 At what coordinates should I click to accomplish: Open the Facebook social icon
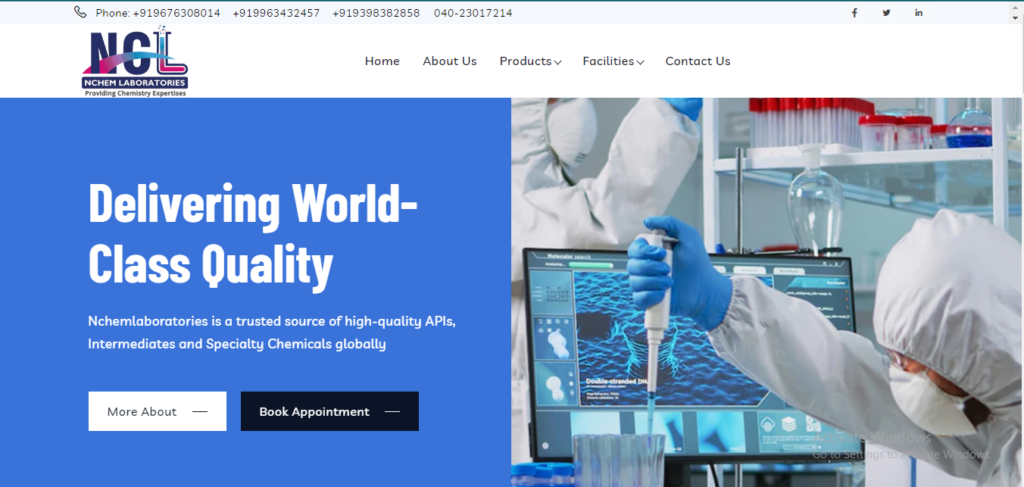(854, 12)
